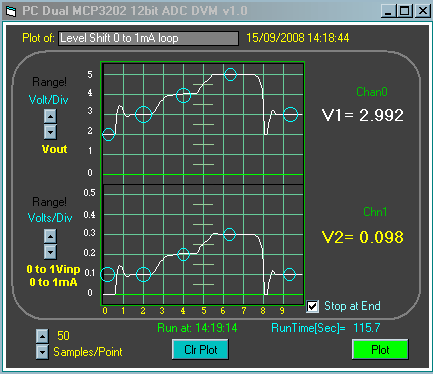Click the lower-plot circle marker at 0.3 peak
Screen dimensions: 433x374
pyautogui.click(x=229, y=234)
